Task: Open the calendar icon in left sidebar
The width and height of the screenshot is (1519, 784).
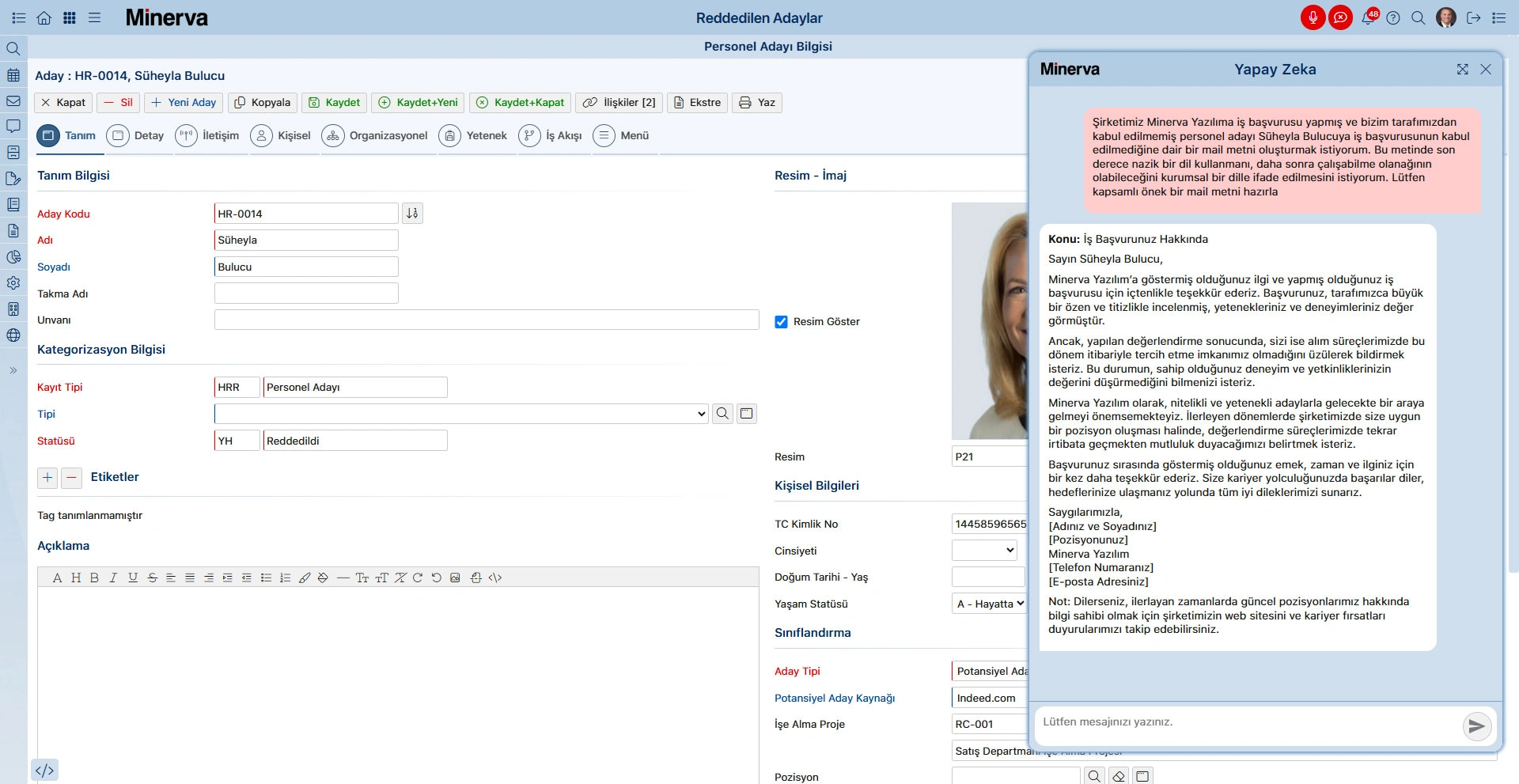Action: tap(13, 75)
